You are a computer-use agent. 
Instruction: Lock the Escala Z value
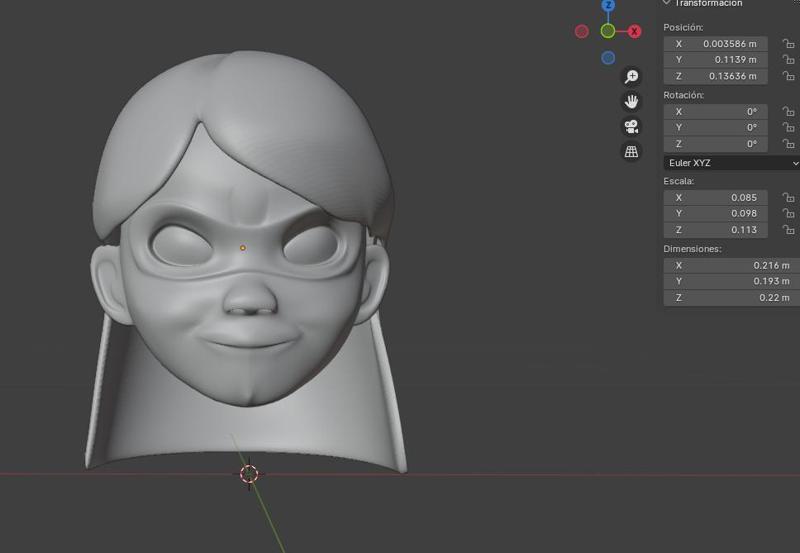point(787,230)
